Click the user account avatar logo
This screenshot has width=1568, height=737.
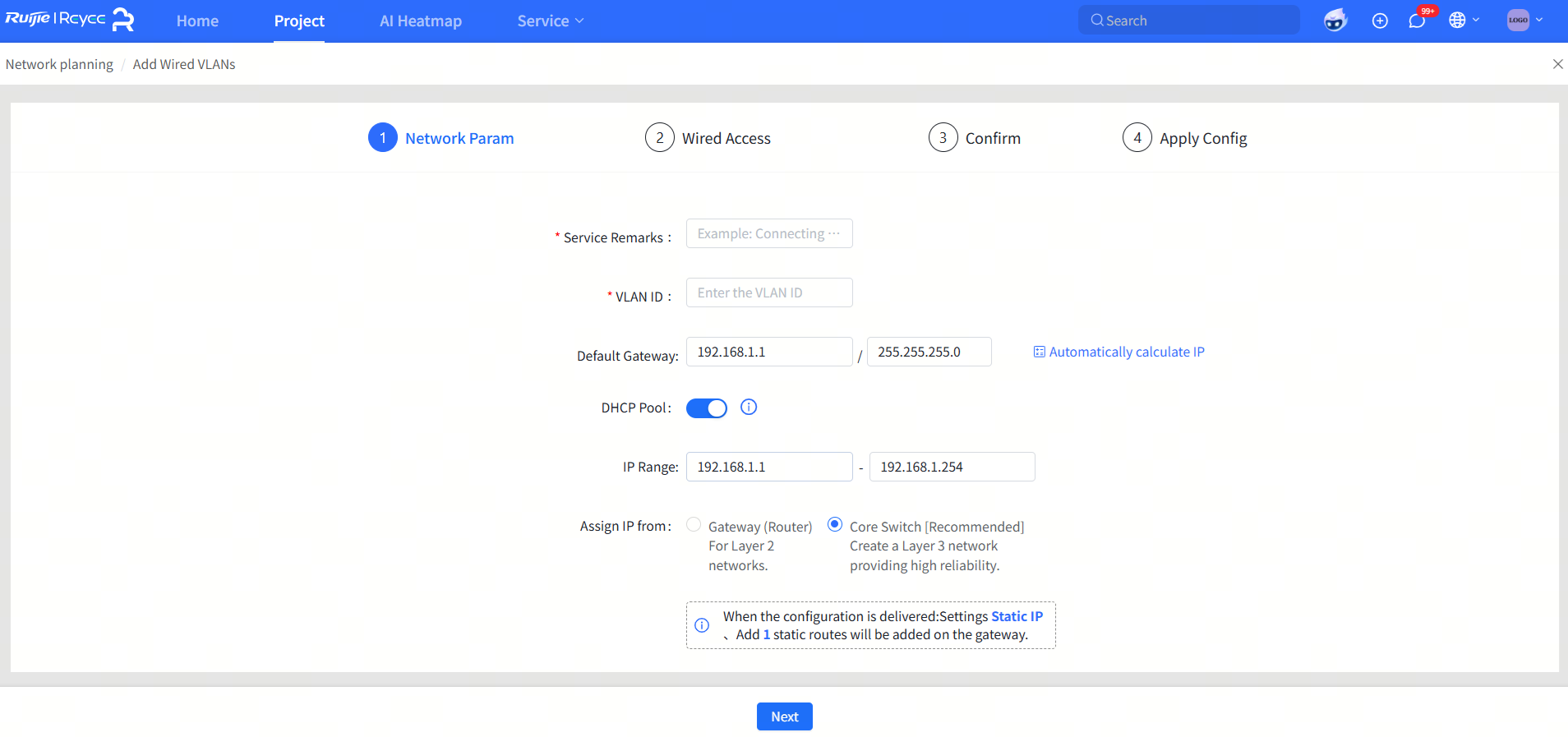(x=1518, y=21)
